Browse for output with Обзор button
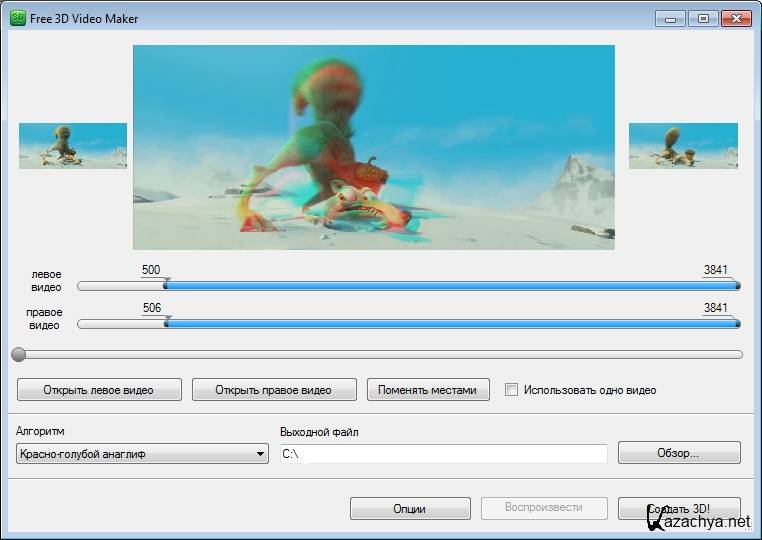Screen dimensions: 762x540 click(679, 453)
